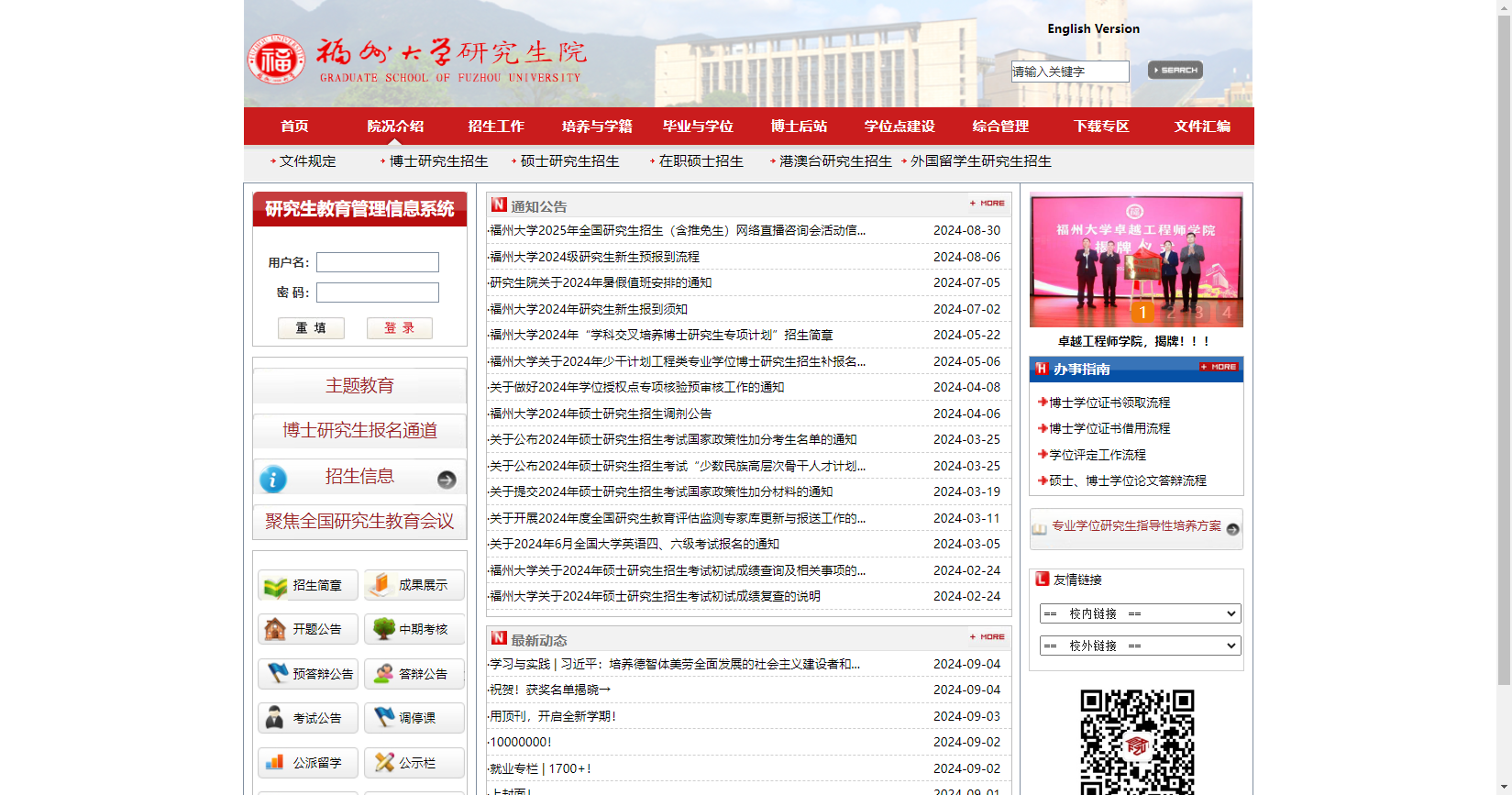The height and width of the screenshot is (795, 1512).
Task: Open the 招生简章 icon button
Action: 308,585
